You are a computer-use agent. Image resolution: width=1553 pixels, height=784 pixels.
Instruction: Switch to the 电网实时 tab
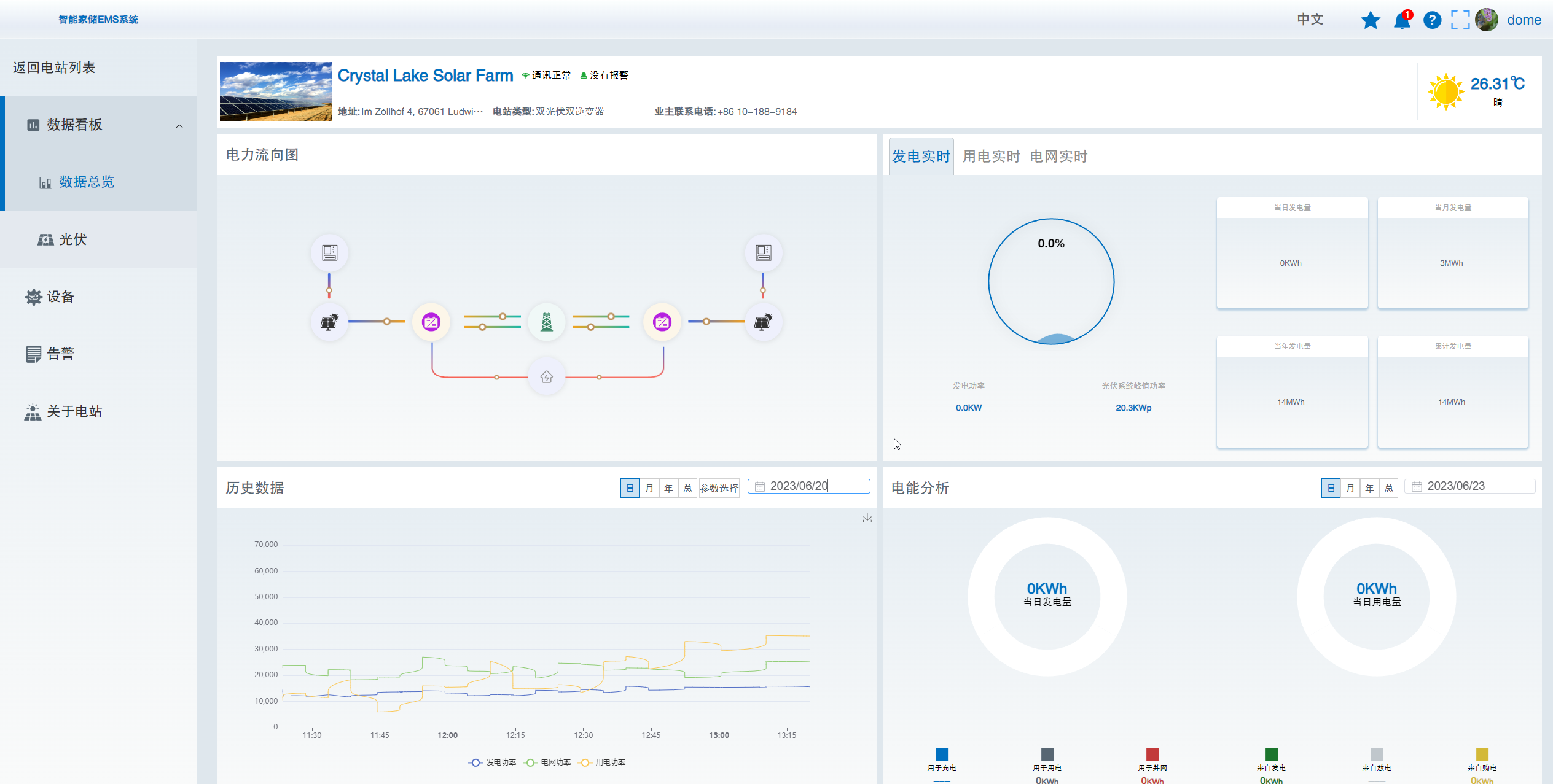pyautogui.click(x=1058, y=157)
